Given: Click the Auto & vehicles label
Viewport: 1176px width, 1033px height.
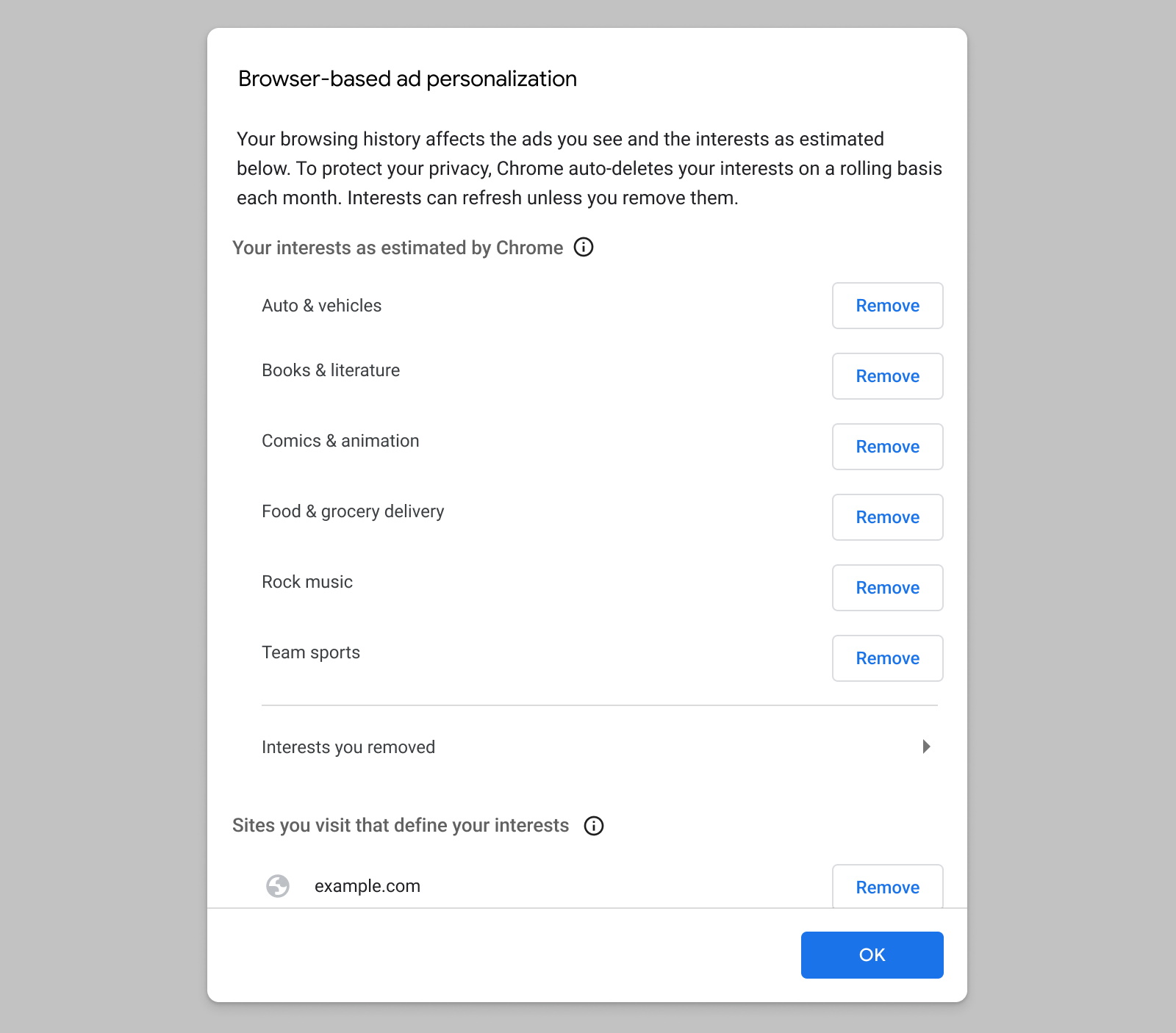Looking at the screenshot, I should coord(322,306).
